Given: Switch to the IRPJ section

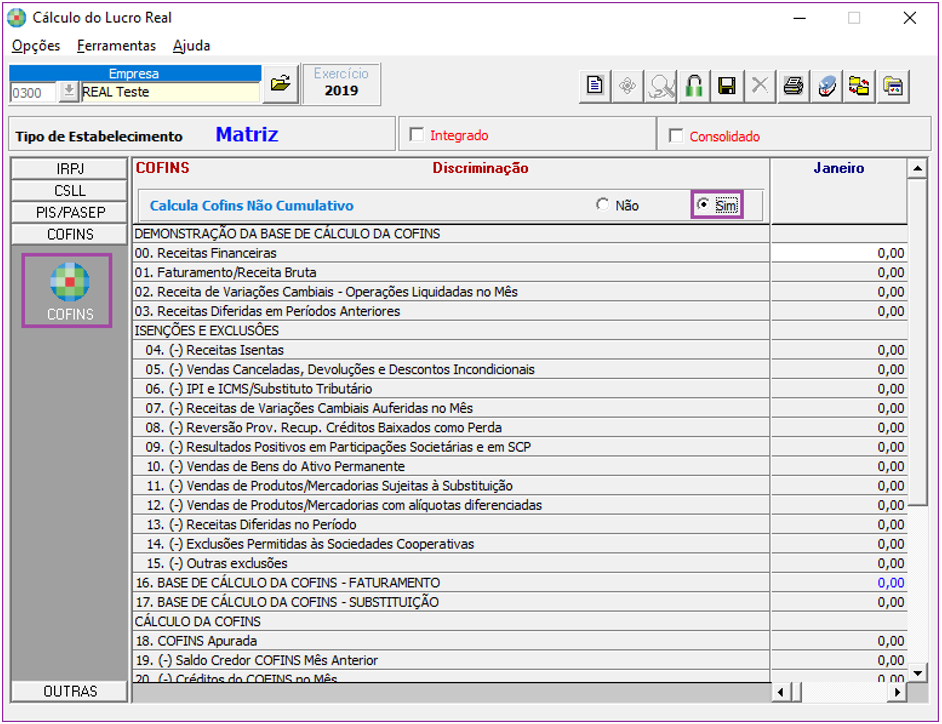Looking at the screenshot, I should [x=70, y=169].
